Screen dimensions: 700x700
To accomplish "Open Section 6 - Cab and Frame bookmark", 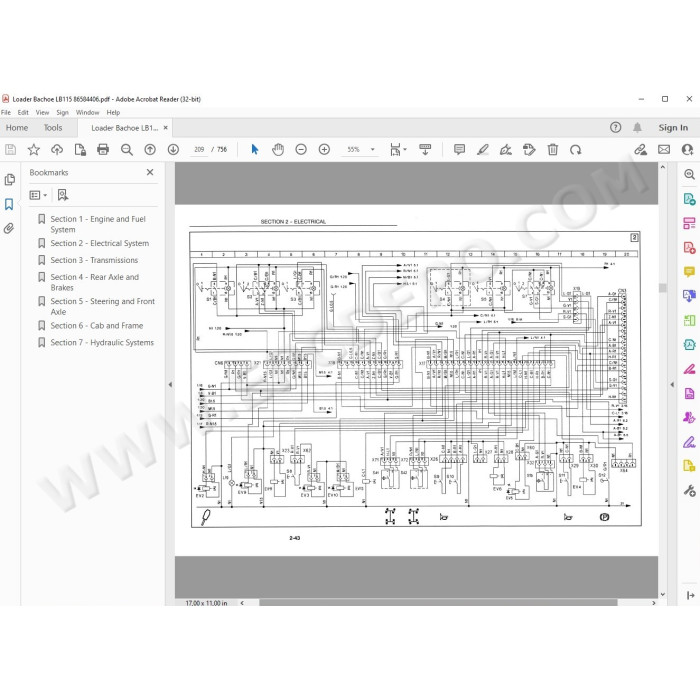I will point(96,326).
